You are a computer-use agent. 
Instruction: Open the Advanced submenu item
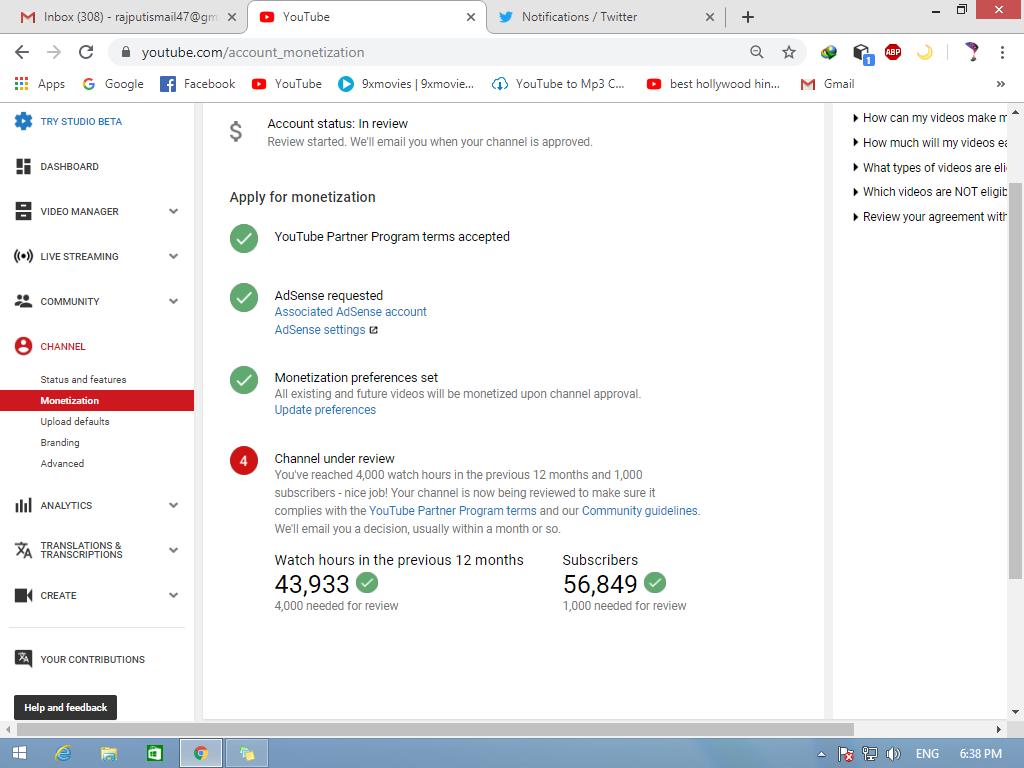click(x=62, y=463)
